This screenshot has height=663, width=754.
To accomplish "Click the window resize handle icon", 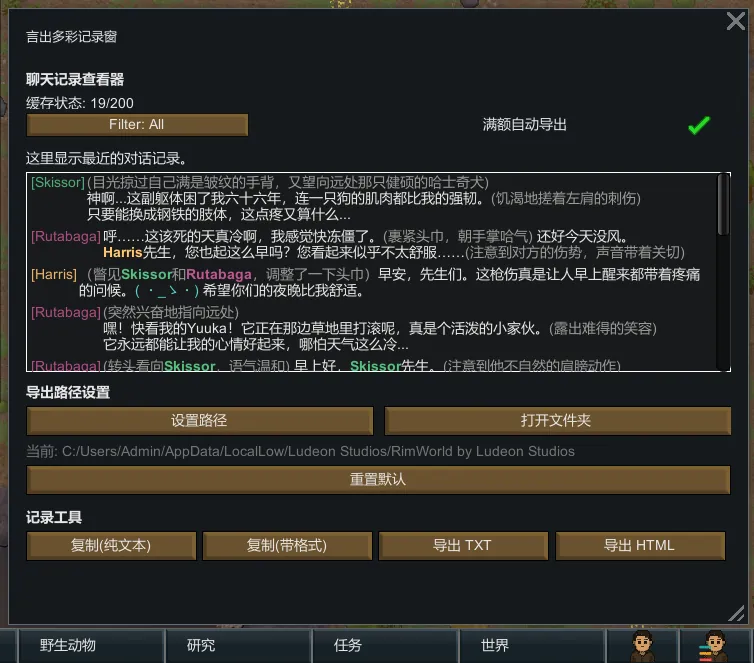I will [x=736, y=613].
